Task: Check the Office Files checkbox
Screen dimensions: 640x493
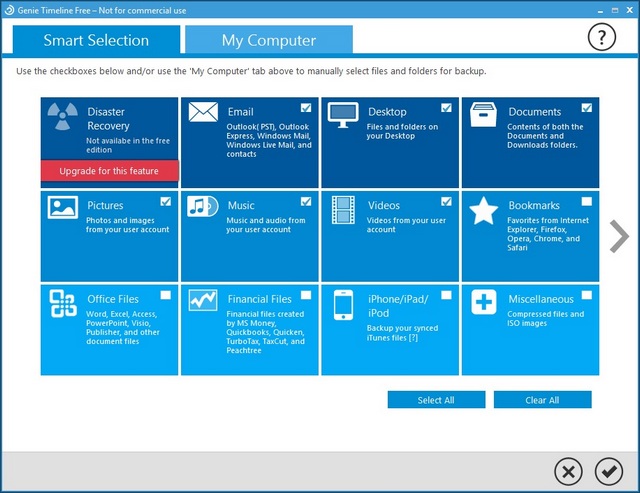Action: click(165, 295)
